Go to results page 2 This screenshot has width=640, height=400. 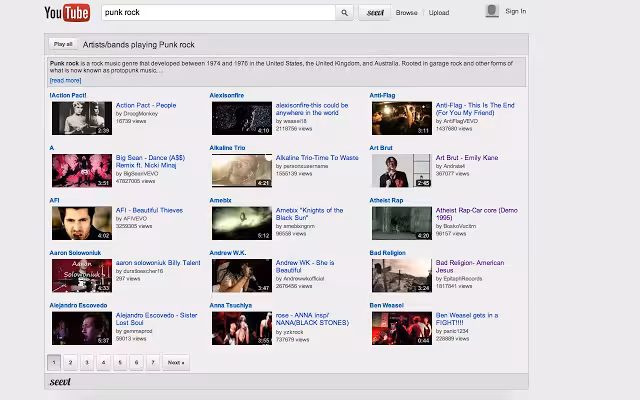(x=70, y=362)
